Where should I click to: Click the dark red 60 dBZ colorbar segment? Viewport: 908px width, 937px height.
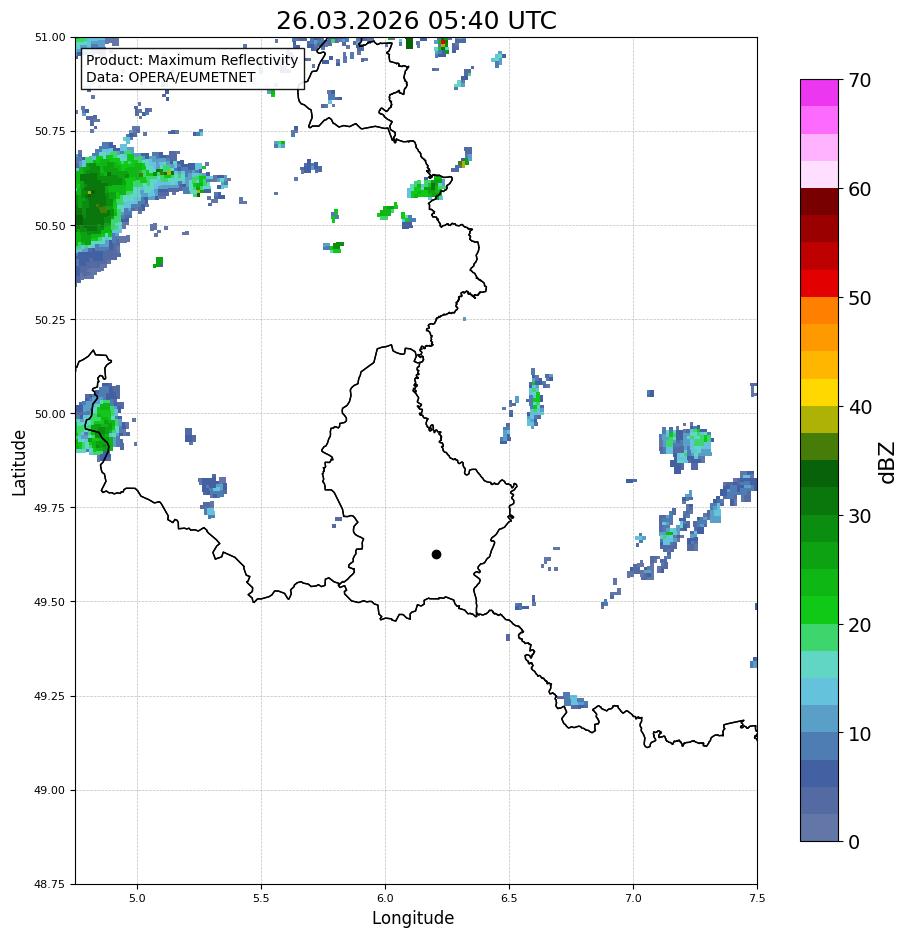pos(820,201)
